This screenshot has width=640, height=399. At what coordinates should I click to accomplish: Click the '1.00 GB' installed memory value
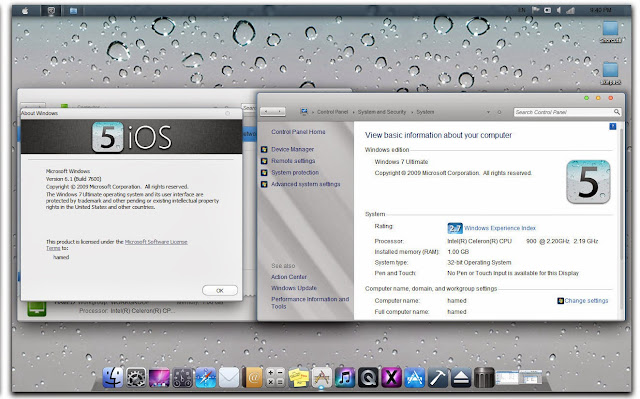458,252
